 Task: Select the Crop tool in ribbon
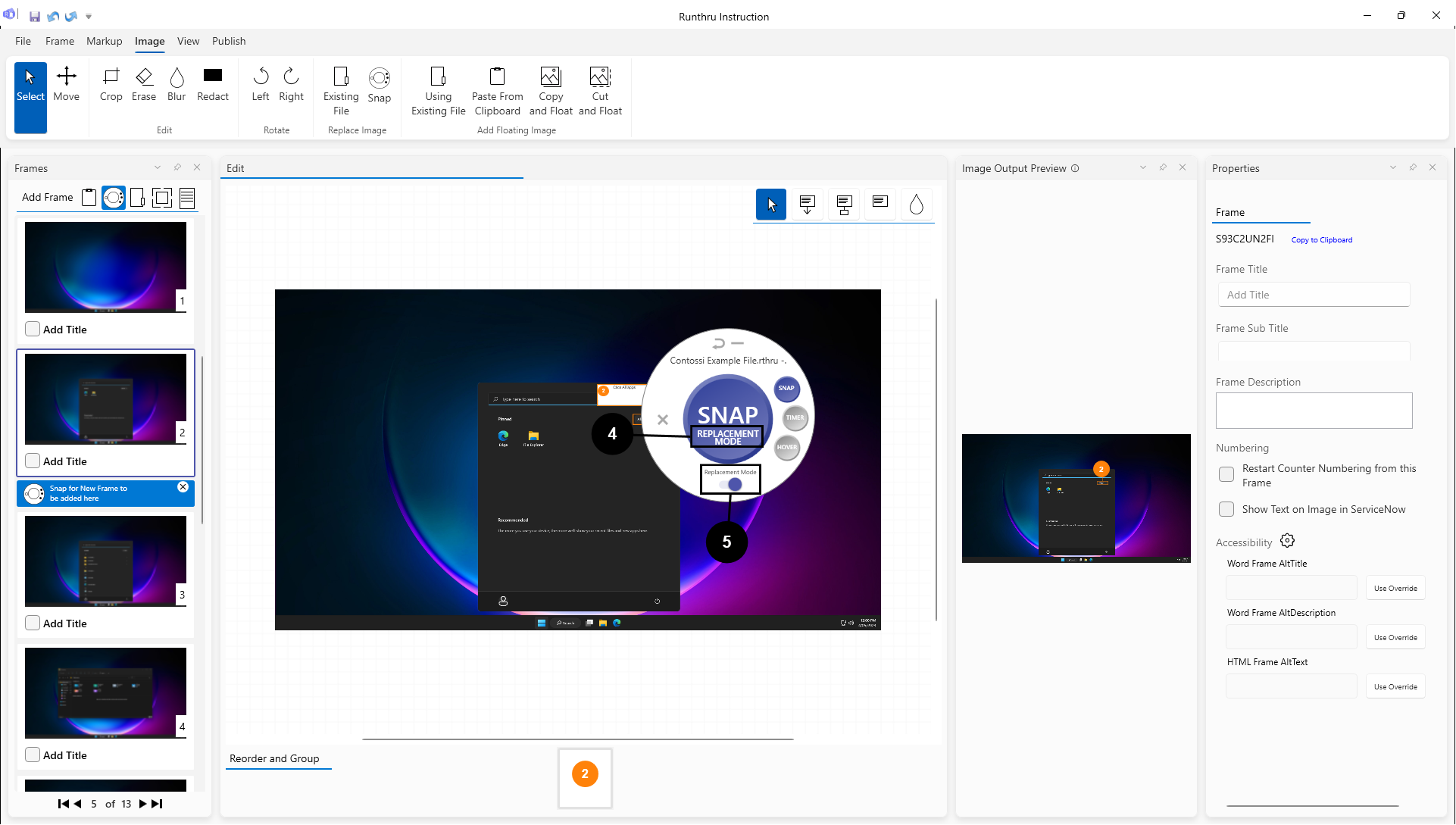coord(111,83)
